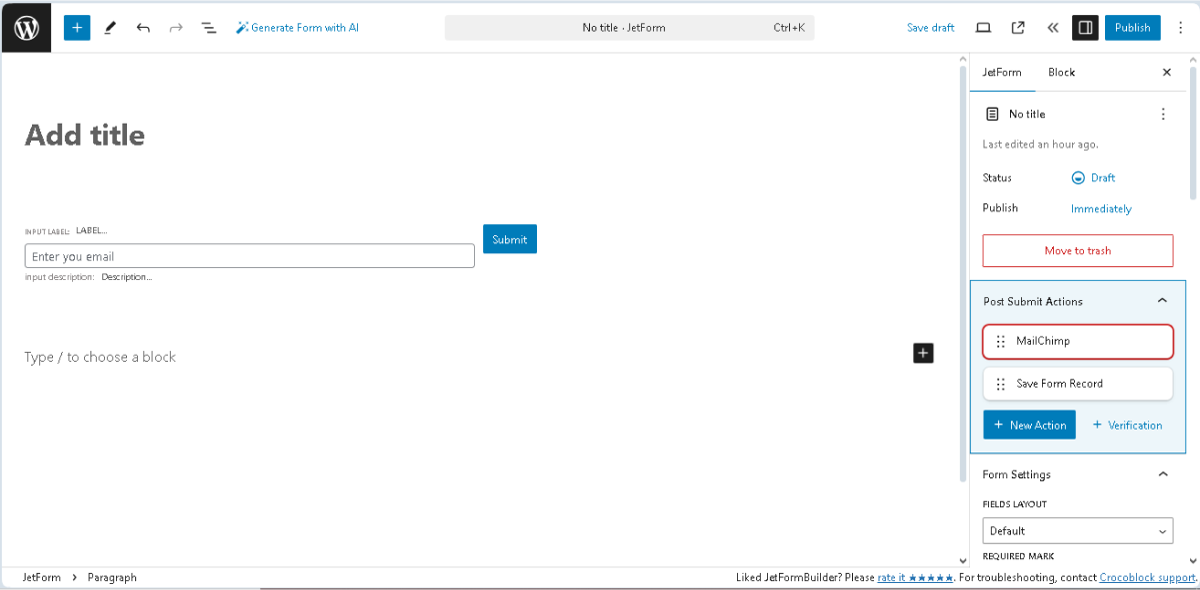This screenshot has width=1200, height=590.
Task: Collapse the Form Settings section
Action: coord(1161,474)
